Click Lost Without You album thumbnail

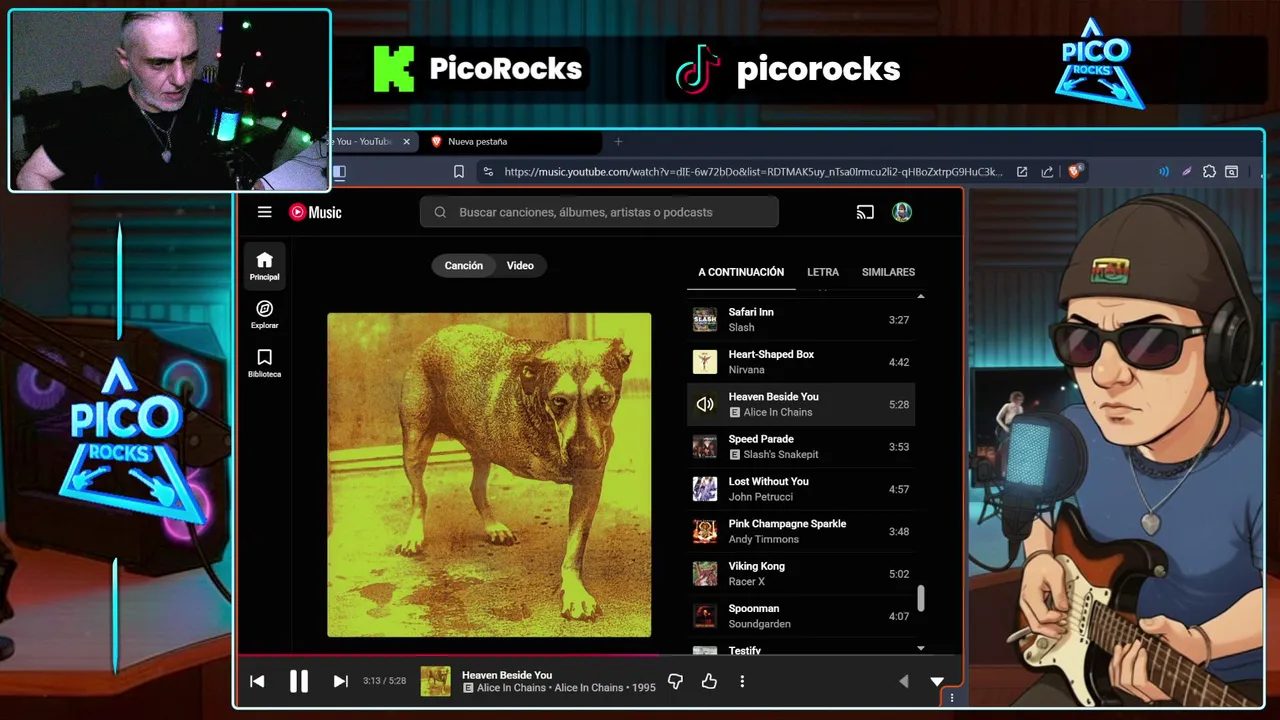tap(705, 489)
